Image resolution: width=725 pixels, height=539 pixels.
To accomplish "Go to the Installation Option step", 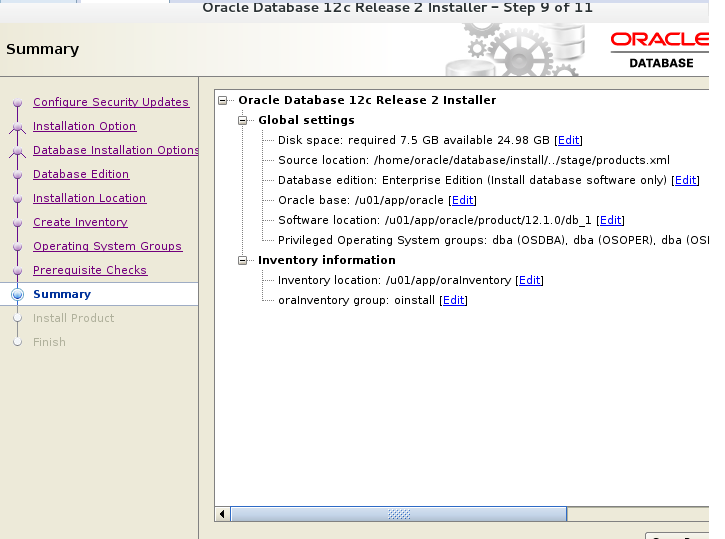I will [85, 126].
